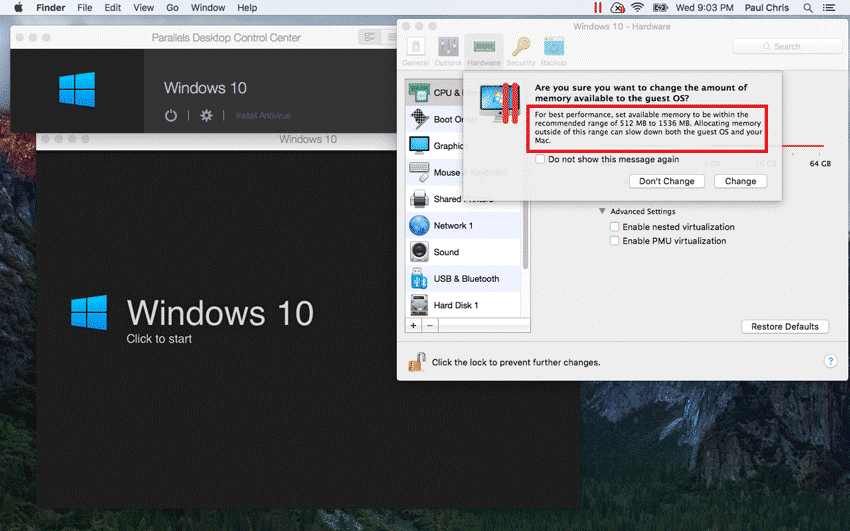Remove hardware device with minus button
This screenshot has width=850, height=531.
point(430,326)
